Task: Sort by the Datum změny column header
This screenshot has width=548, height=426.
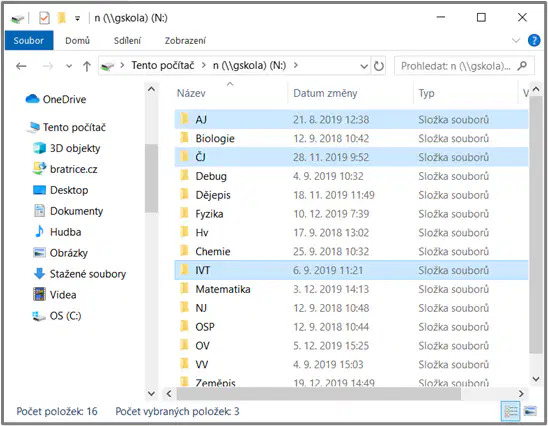Action: (325, 93)
